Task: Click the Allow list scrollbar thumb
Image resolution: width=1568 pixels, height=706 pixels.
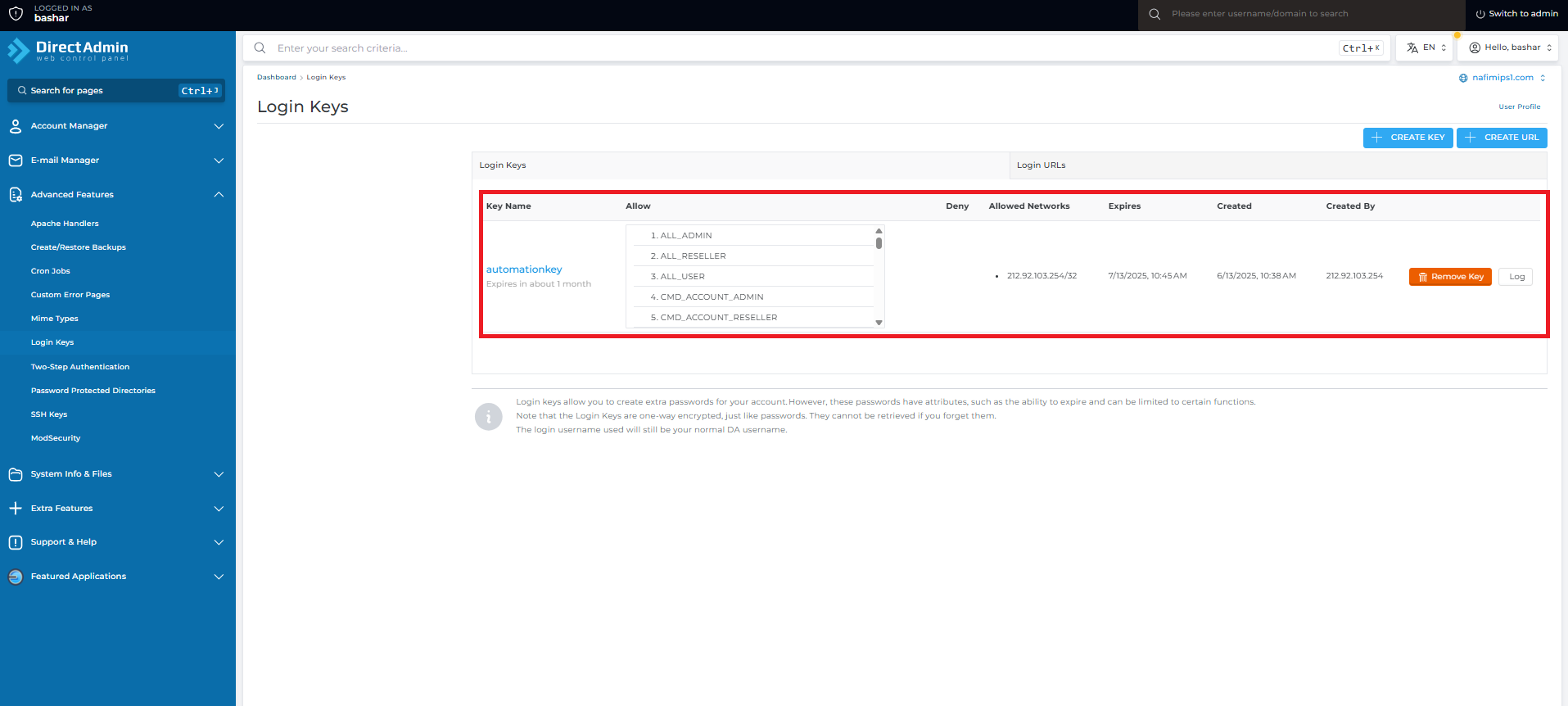Action: click(879, 243)
